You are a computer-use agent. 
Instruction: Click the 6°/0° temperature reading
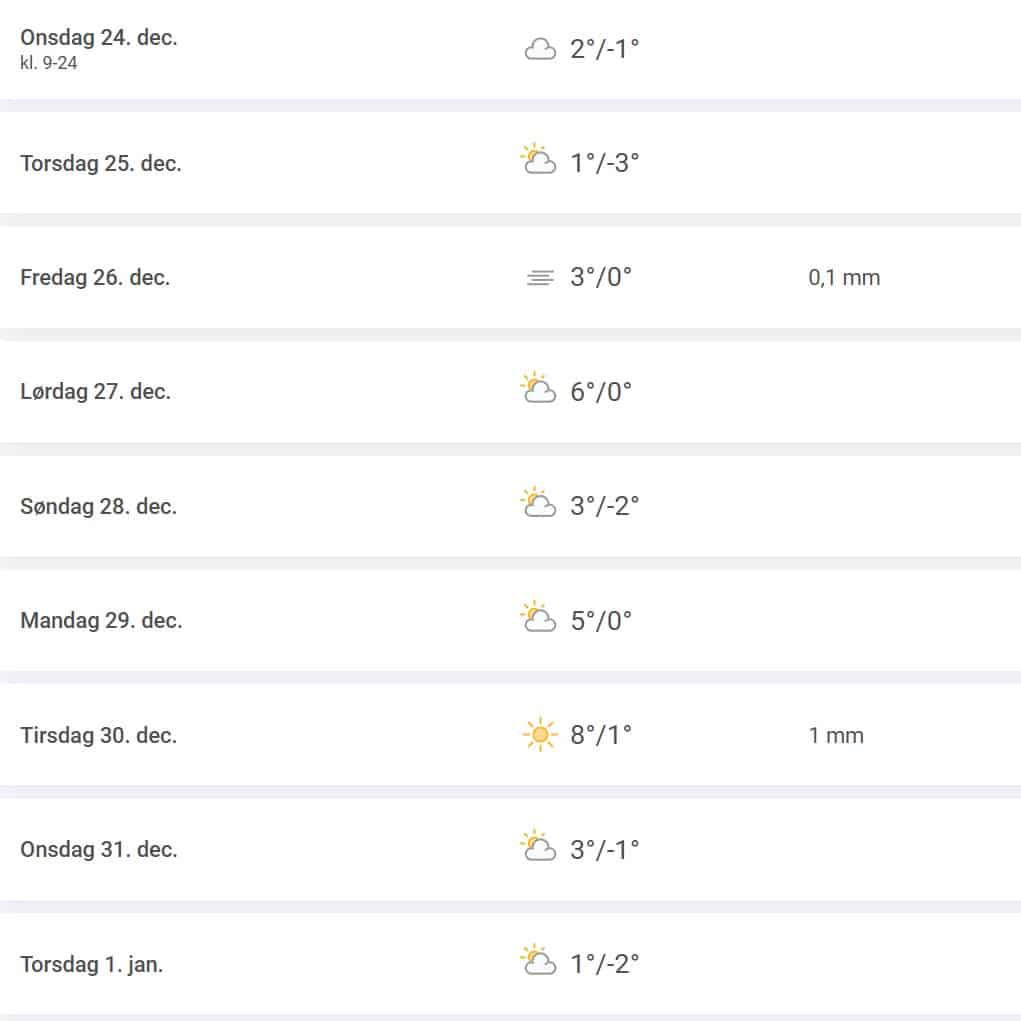tap(601, 391)
